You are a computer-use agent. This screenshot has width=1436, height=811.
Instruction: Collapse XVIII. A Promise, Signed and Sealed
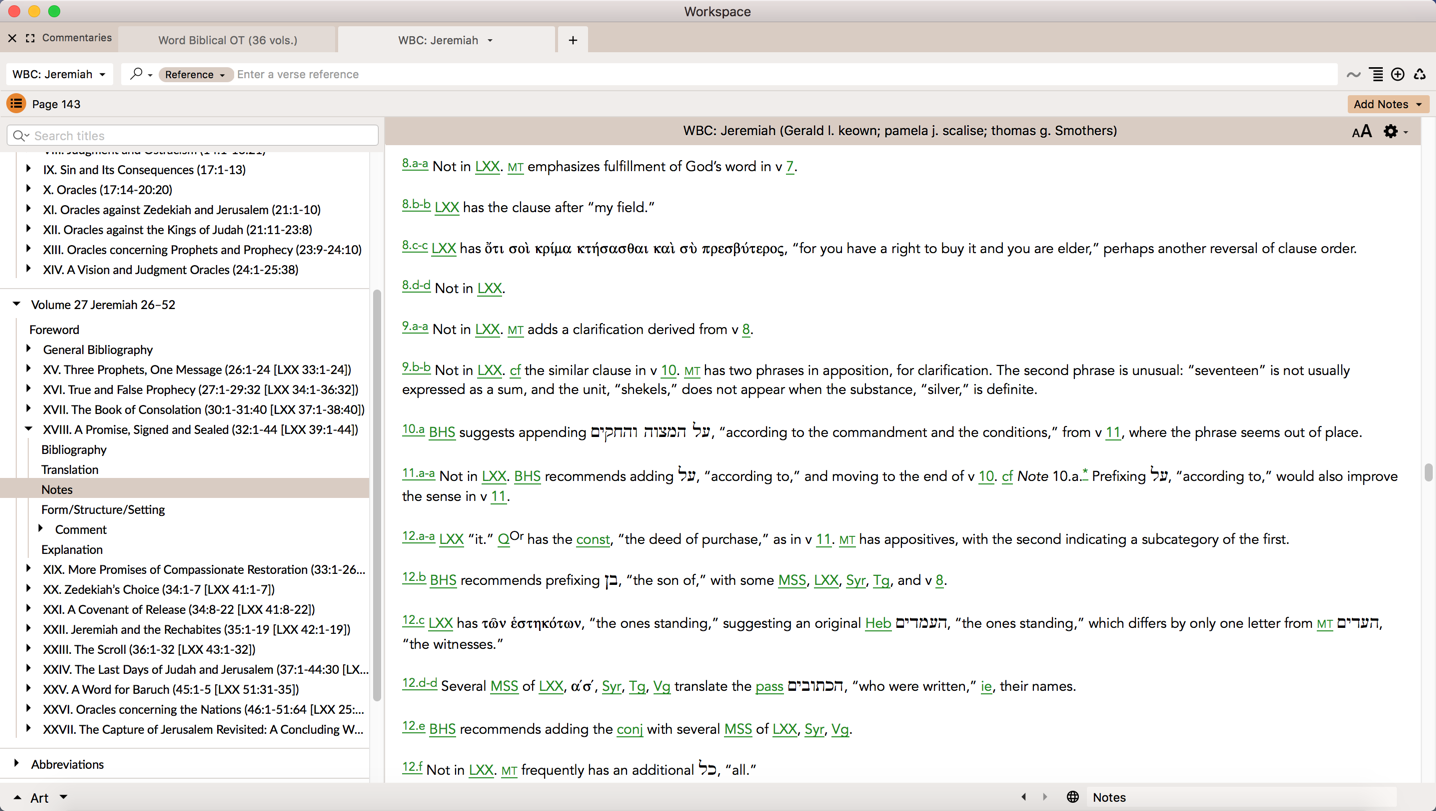(28, 429)
